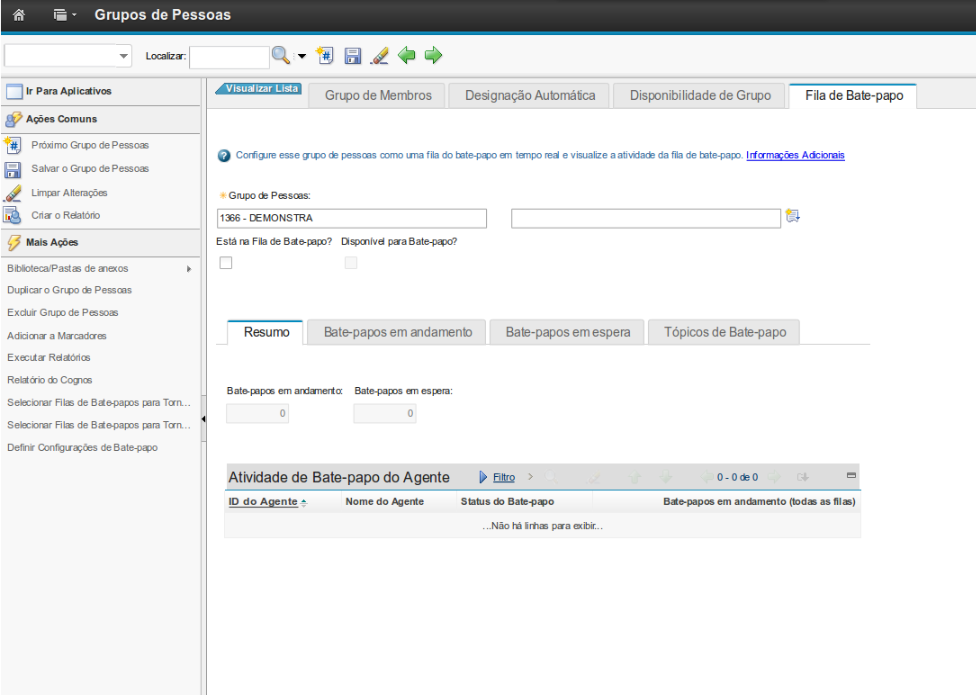Expand the search options arrow next to magnifier
This screenshot has height=695, width=976.
click(302, 56)
